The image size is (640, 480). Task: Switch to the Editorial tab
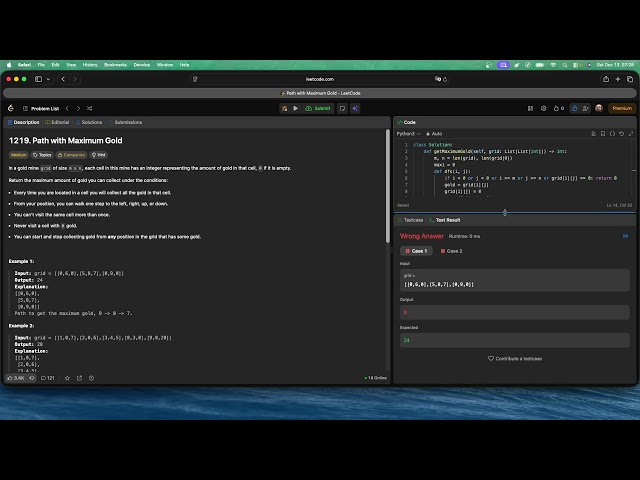(58, 122)
